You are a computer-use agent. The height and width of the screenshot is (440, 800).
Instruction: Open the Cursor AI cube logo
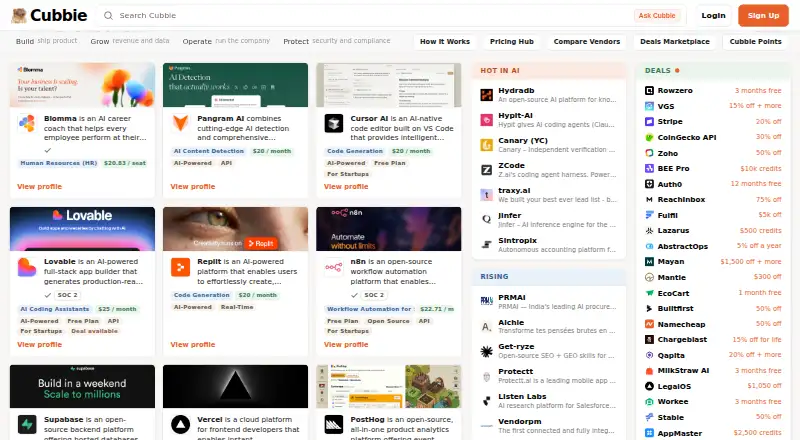(x=334, y=123)
